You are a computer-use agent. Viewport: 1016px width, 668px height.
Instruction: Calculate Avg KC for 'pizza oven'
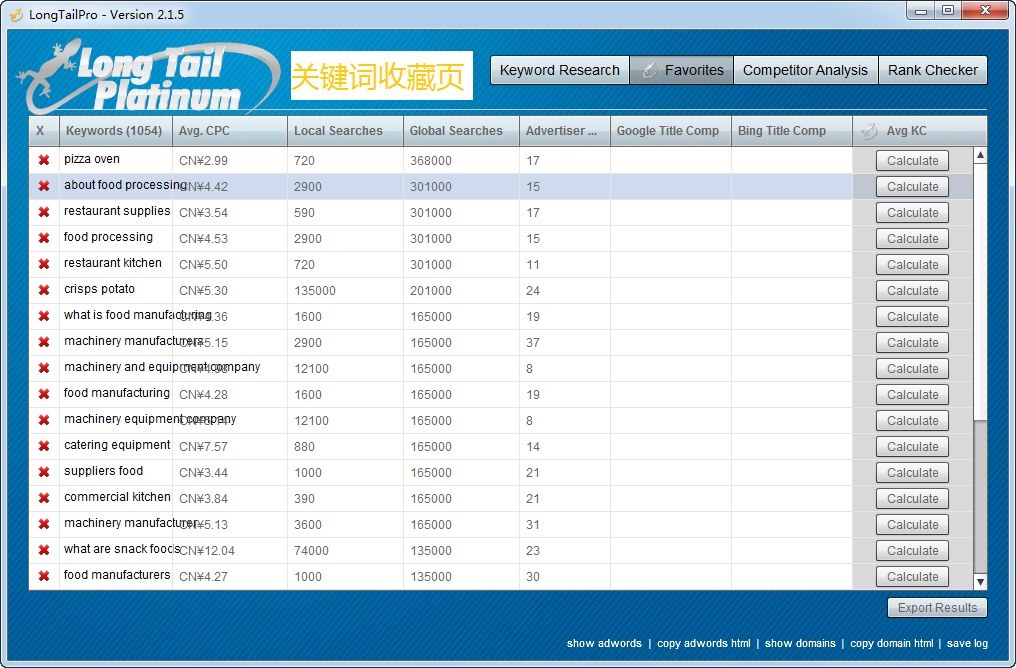[912, 161]
